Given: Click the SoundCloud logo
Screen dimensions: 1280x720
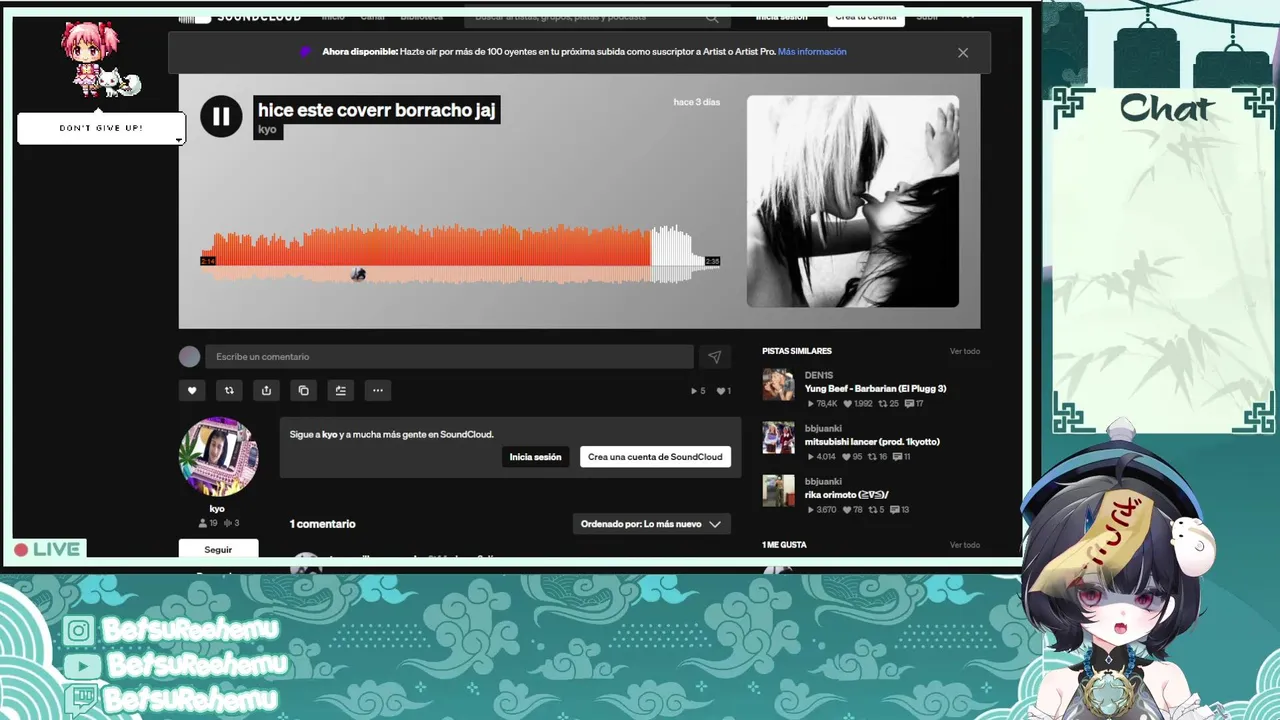Looking at the screenshot, I should point(240,16).
